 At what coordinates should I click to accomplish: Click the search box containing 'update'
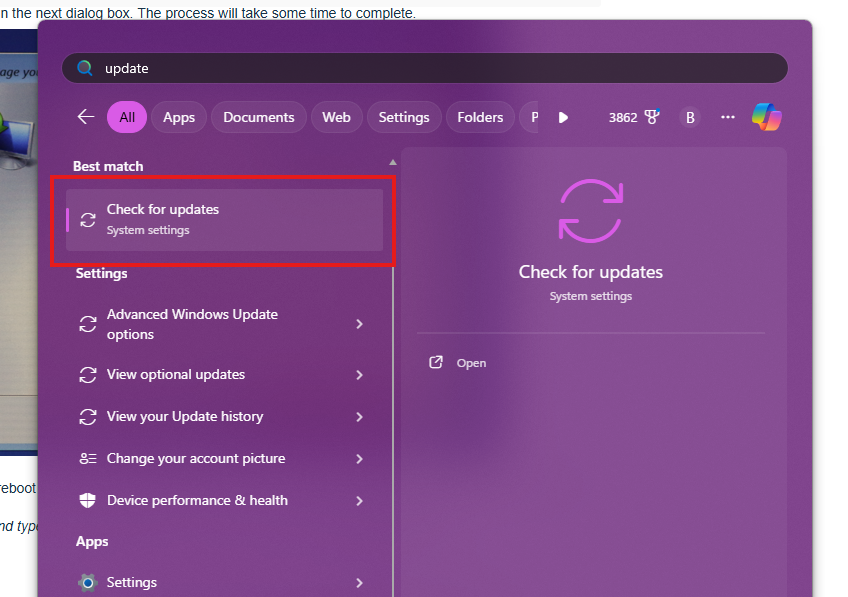click(x=425, y=68)
